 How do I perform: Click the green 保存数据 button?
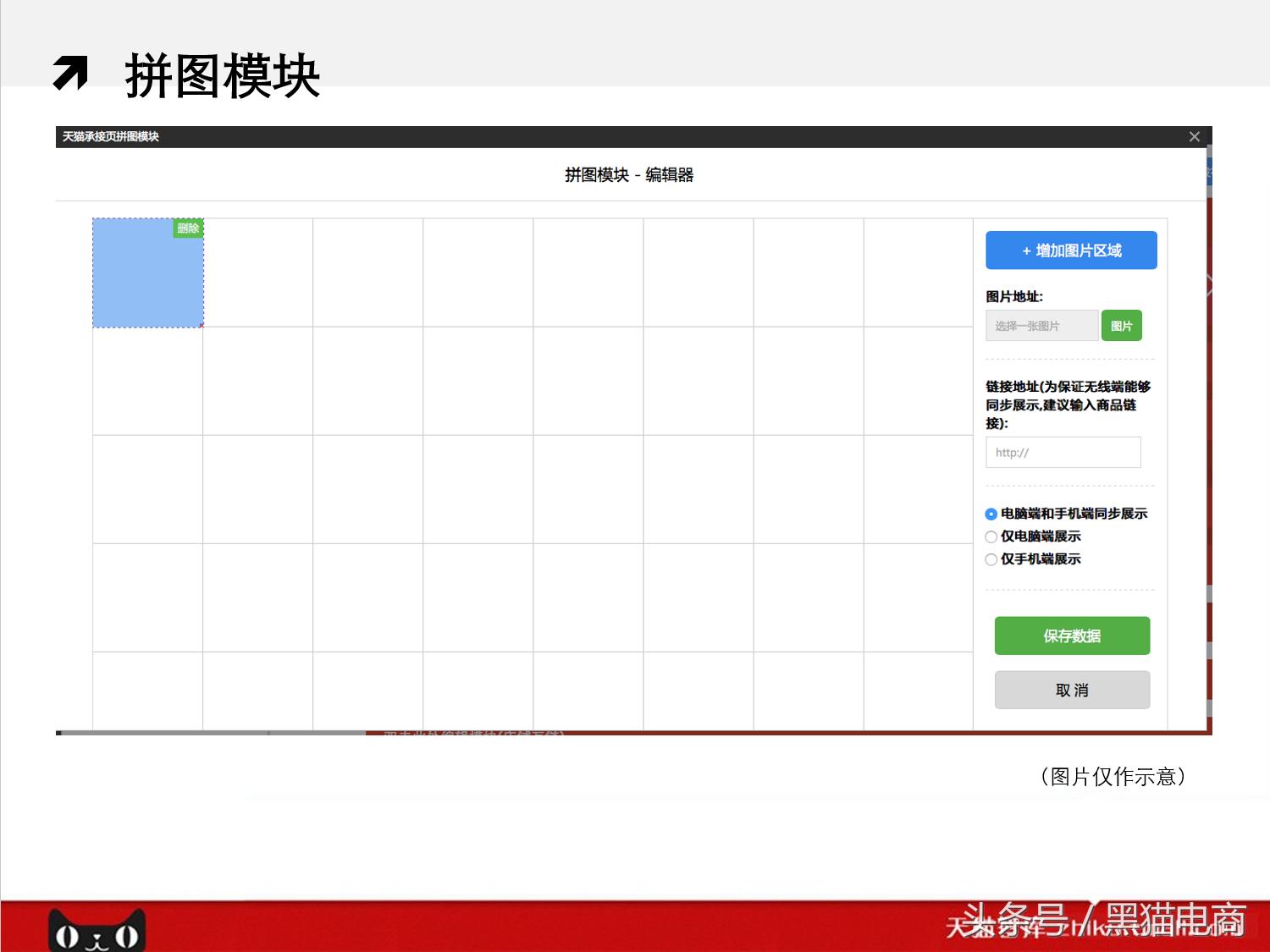tap(1072, 636)
